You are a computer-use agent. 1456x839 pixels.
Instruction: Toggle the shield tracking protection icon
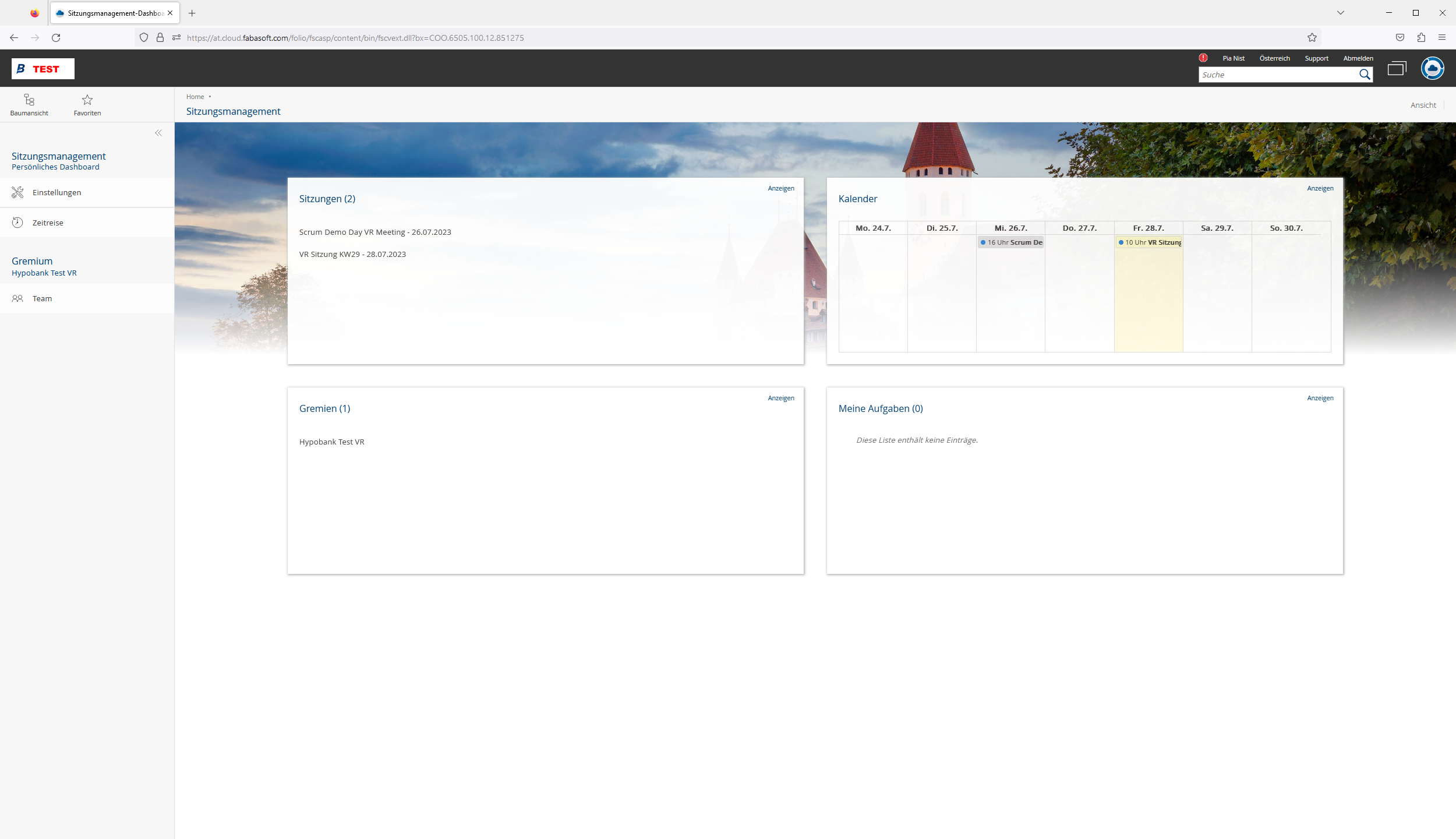143,37
